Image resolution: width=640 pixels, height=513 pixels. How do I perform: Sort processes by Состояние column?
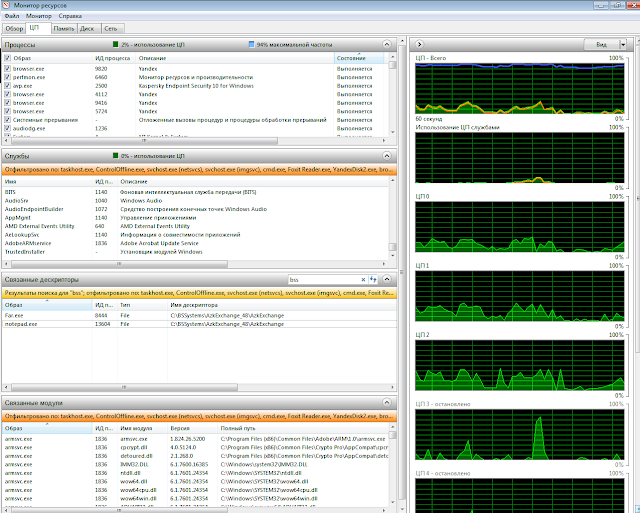(359, 58)
